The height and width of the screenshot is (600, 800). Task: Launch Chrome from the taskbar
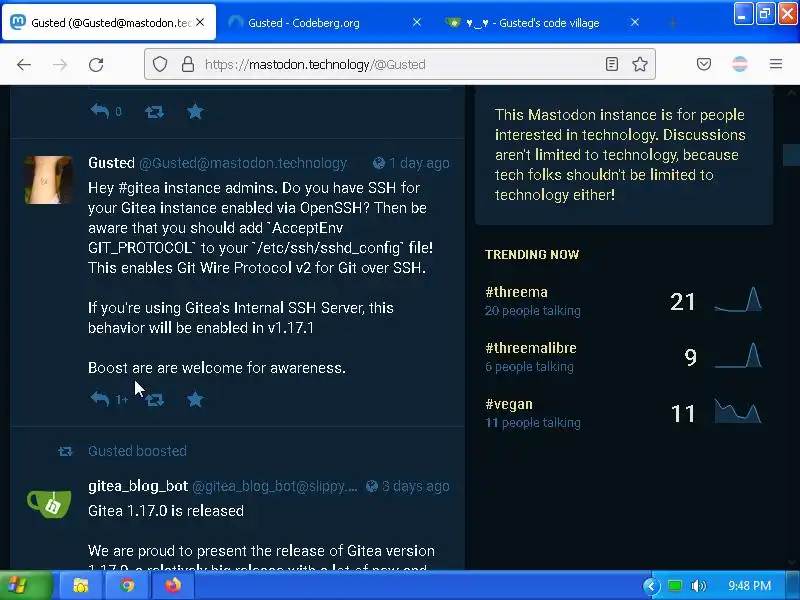127,585
